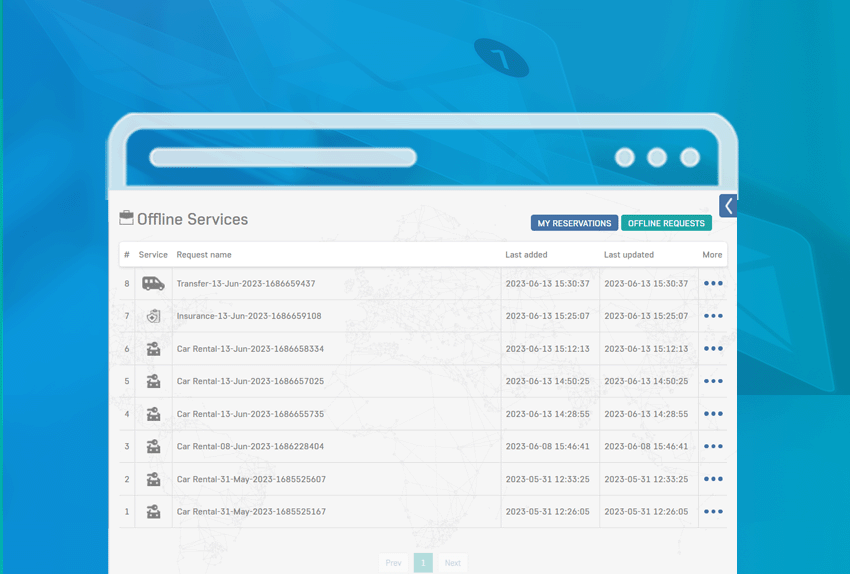Click car rental icon for request 1686657025
Viewport: 850px width, 574px height.
pos(153,381)
